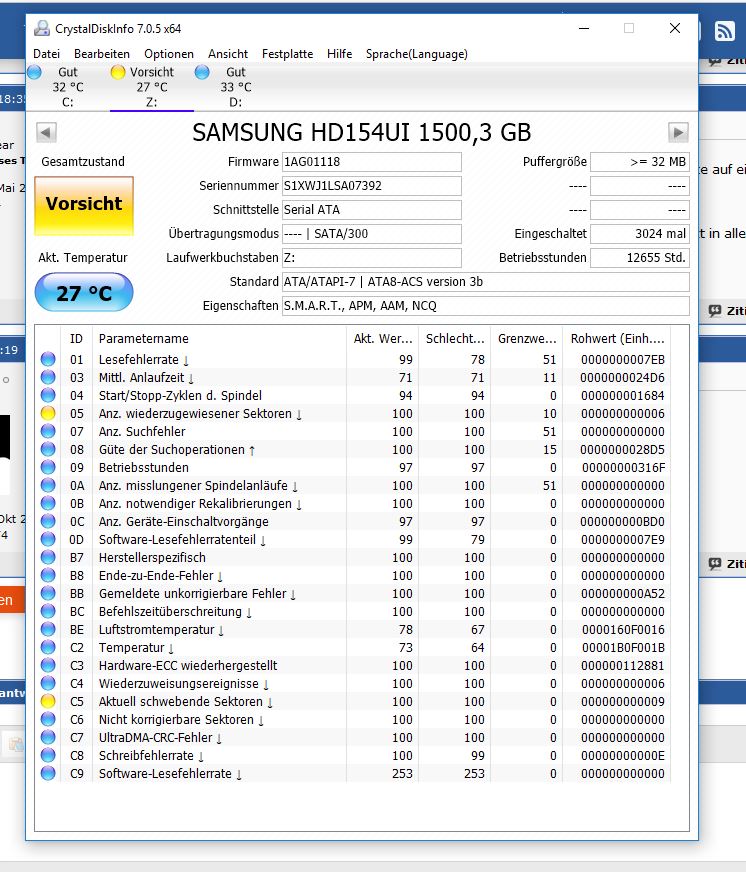
Task: Click status icon of Gemeldete unkorrigierbare Fehler row
Action: [48, 593]
